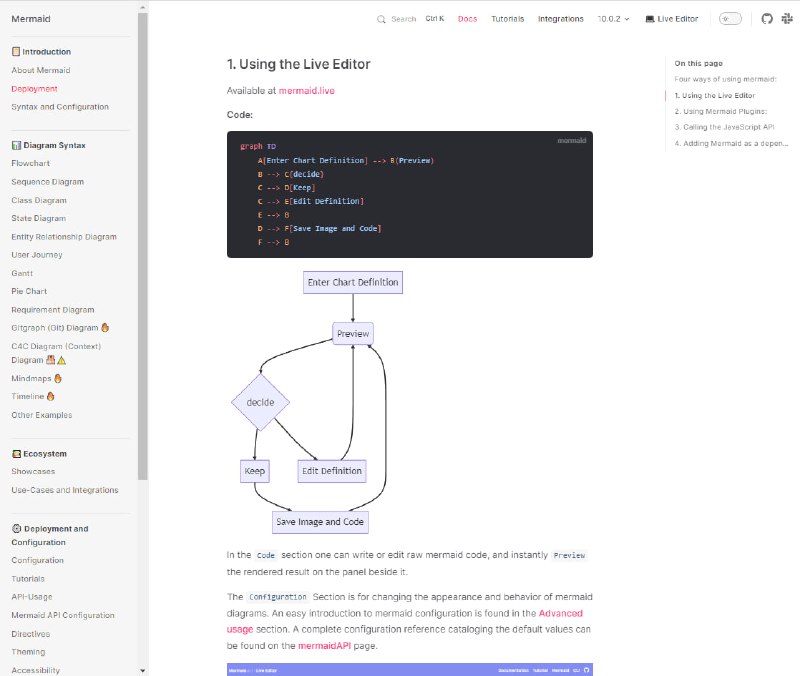Click the Introduction section book icon
800x676 pixels.
click(16, 51)
